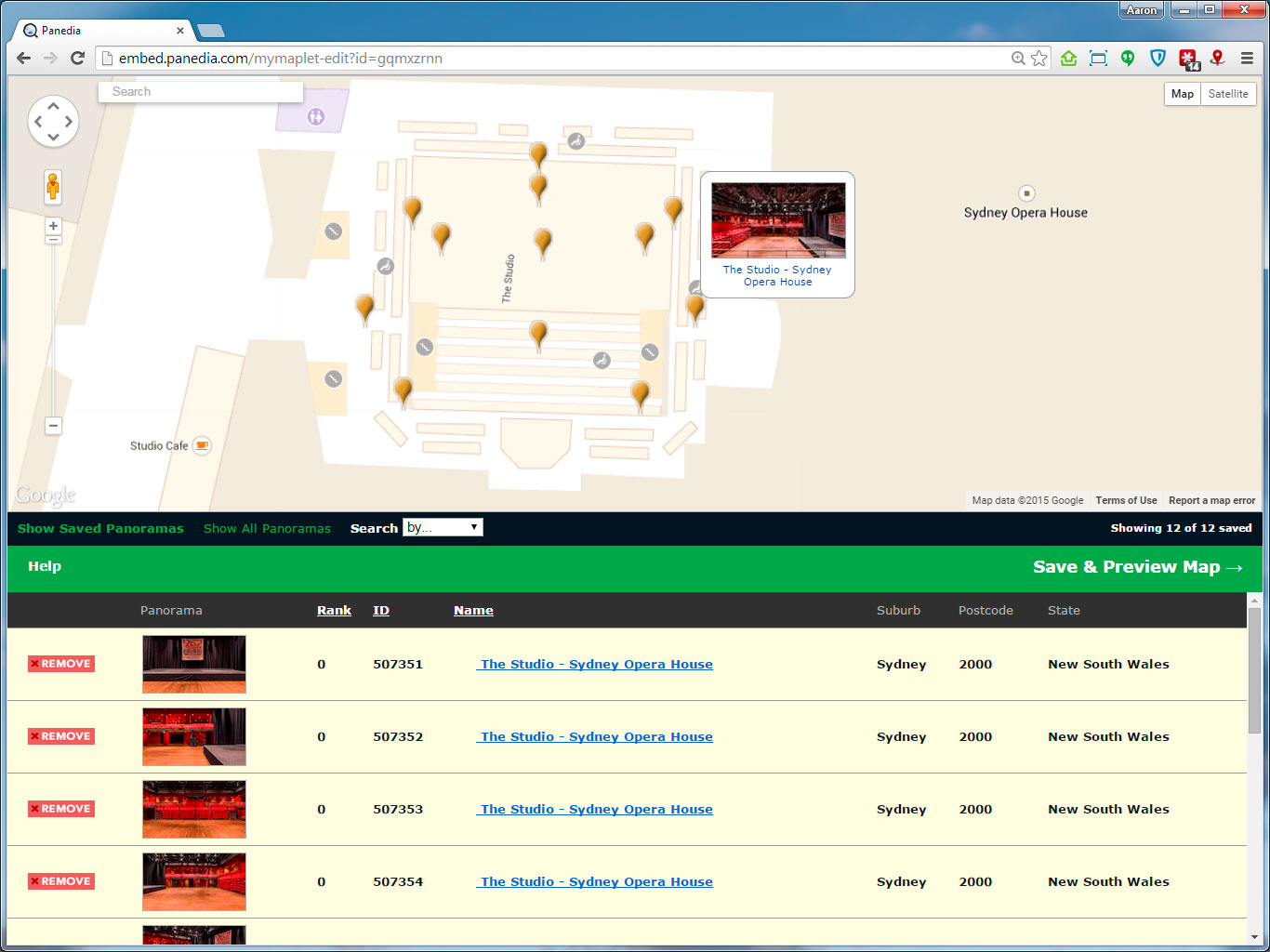Close the Panedia tab
This screenshot has height=952, width=1270.
(180, 31)
